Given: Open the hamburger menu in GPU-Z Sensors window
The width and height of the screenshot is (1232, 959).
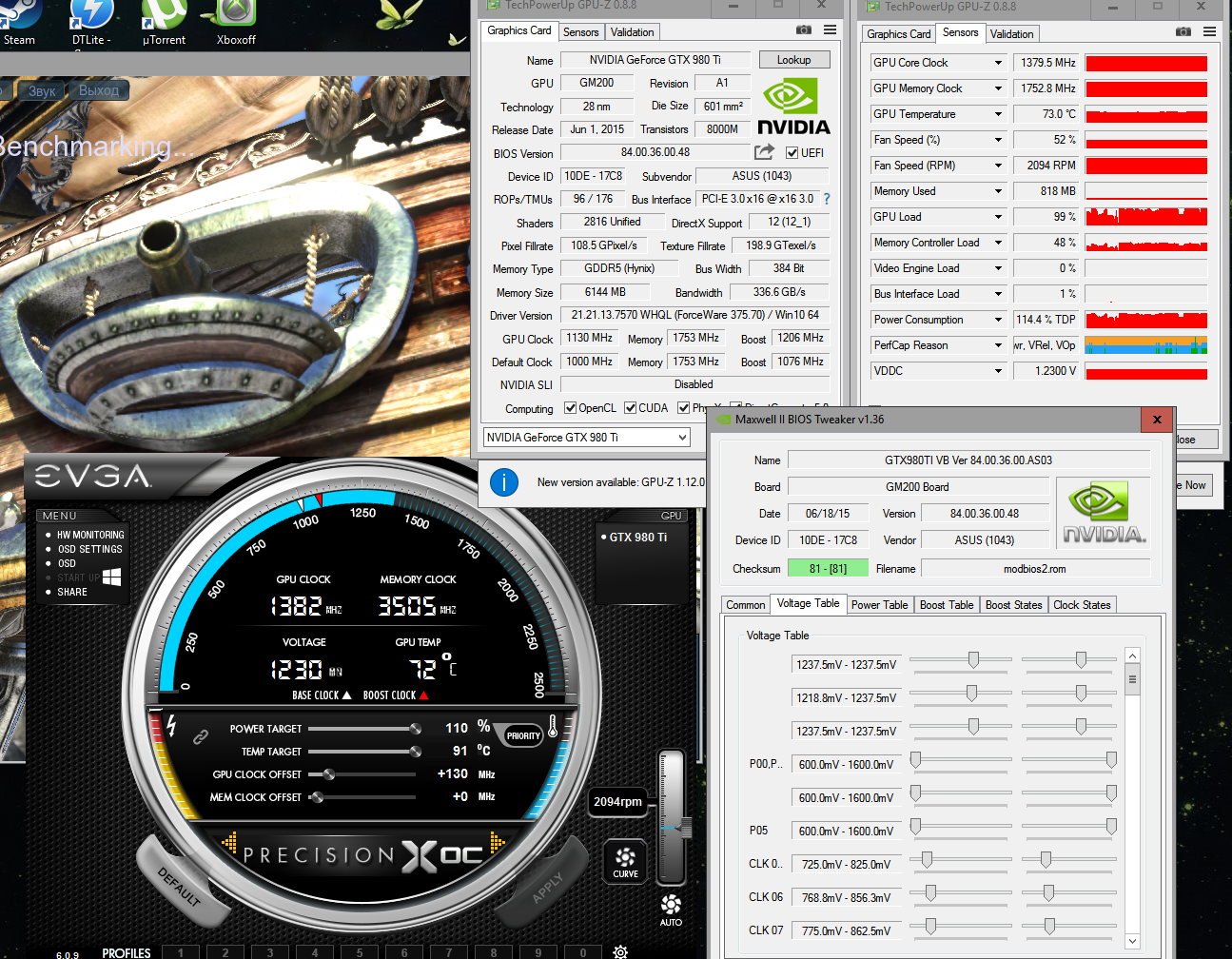Looking at the screenshot, I should tap(1210, 31).
